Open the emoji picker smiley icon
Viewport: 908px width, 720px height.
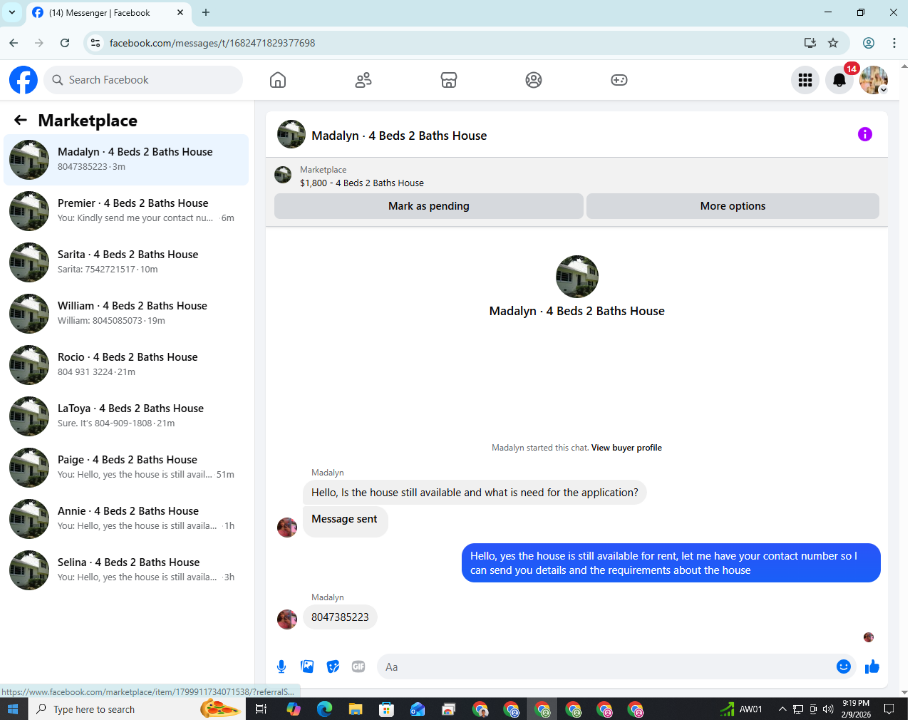pos(844,667)
